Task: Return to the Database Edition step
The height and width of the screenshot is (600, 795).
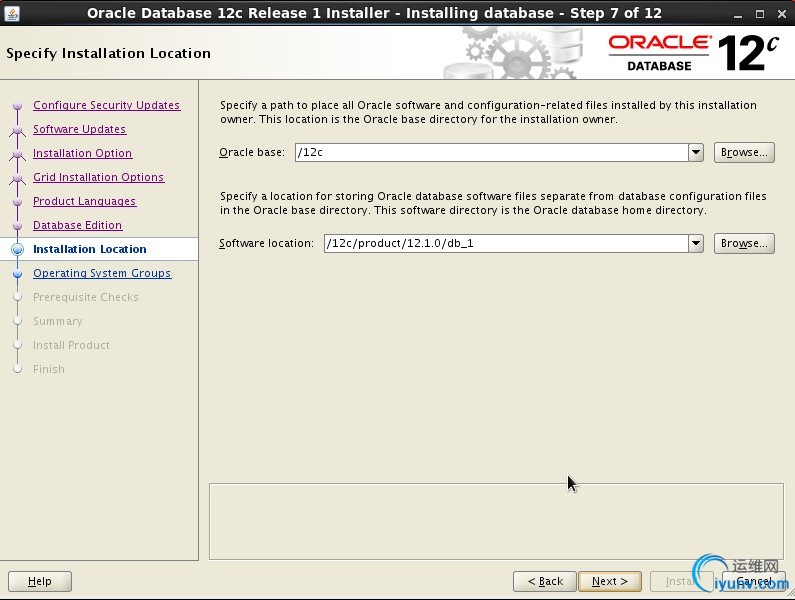Action: pyautogui.click(x=78, y=225)
